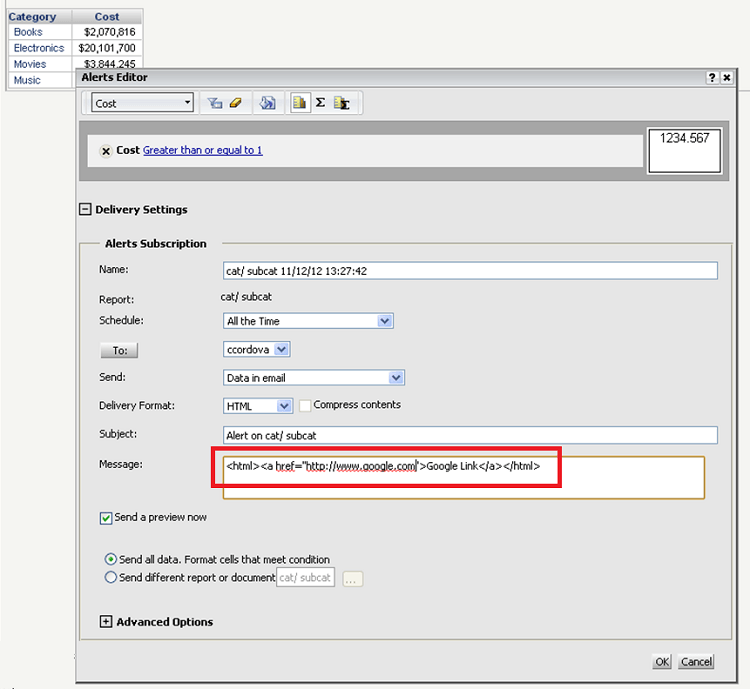750x689 pixels.
Task: Click the eraser clear icon in toolbar
Action: [236, 103]
